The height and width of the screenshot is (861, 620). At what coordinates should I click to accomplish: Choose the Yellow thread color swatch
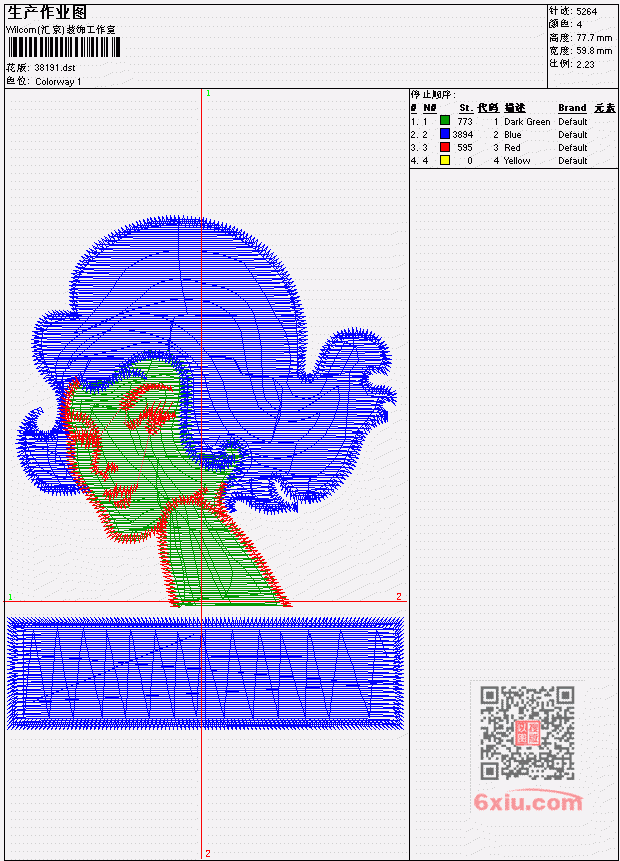445,160
